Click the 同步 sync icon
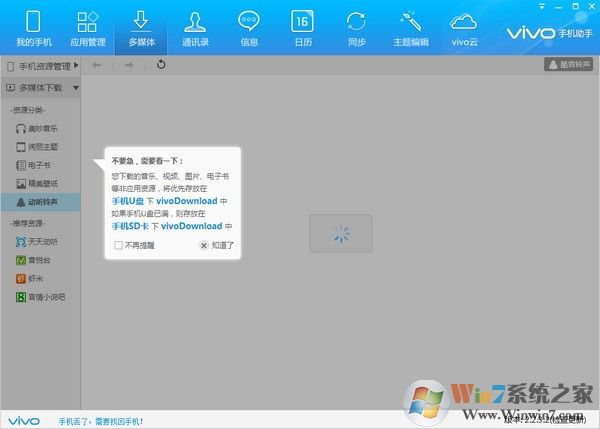600x429 pixels. pyautogui.click(x=355, y=29)
